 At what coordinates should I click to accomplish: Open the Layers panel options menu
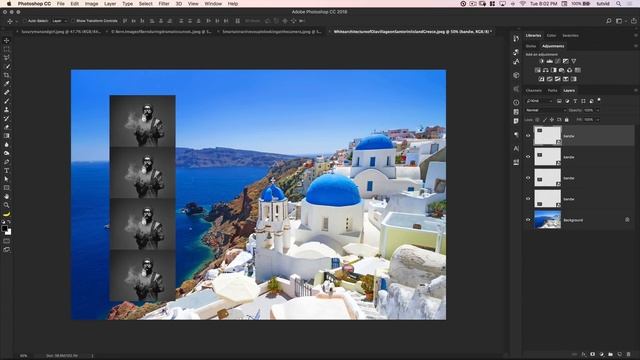[x=636, y=91]
